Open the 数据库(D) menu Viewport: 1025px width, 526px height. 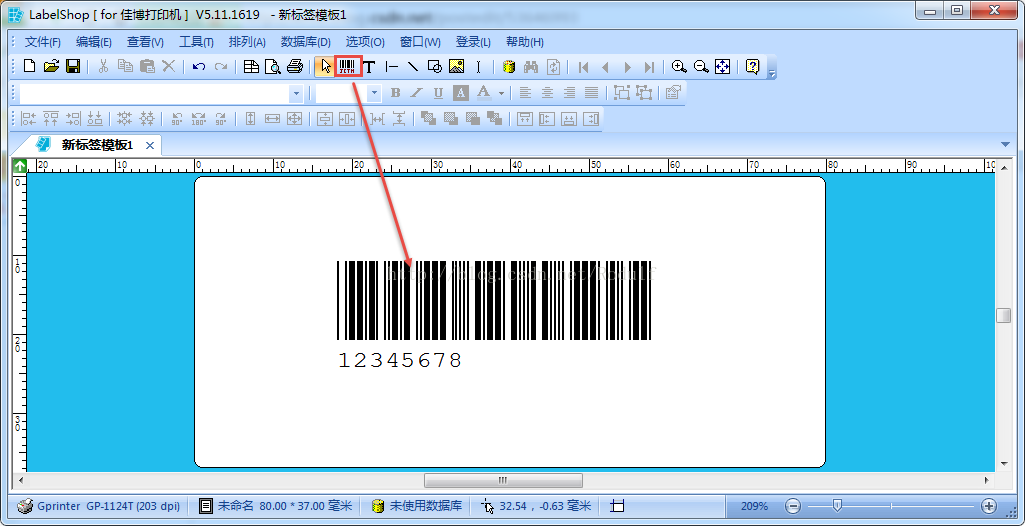pos(305,42)
